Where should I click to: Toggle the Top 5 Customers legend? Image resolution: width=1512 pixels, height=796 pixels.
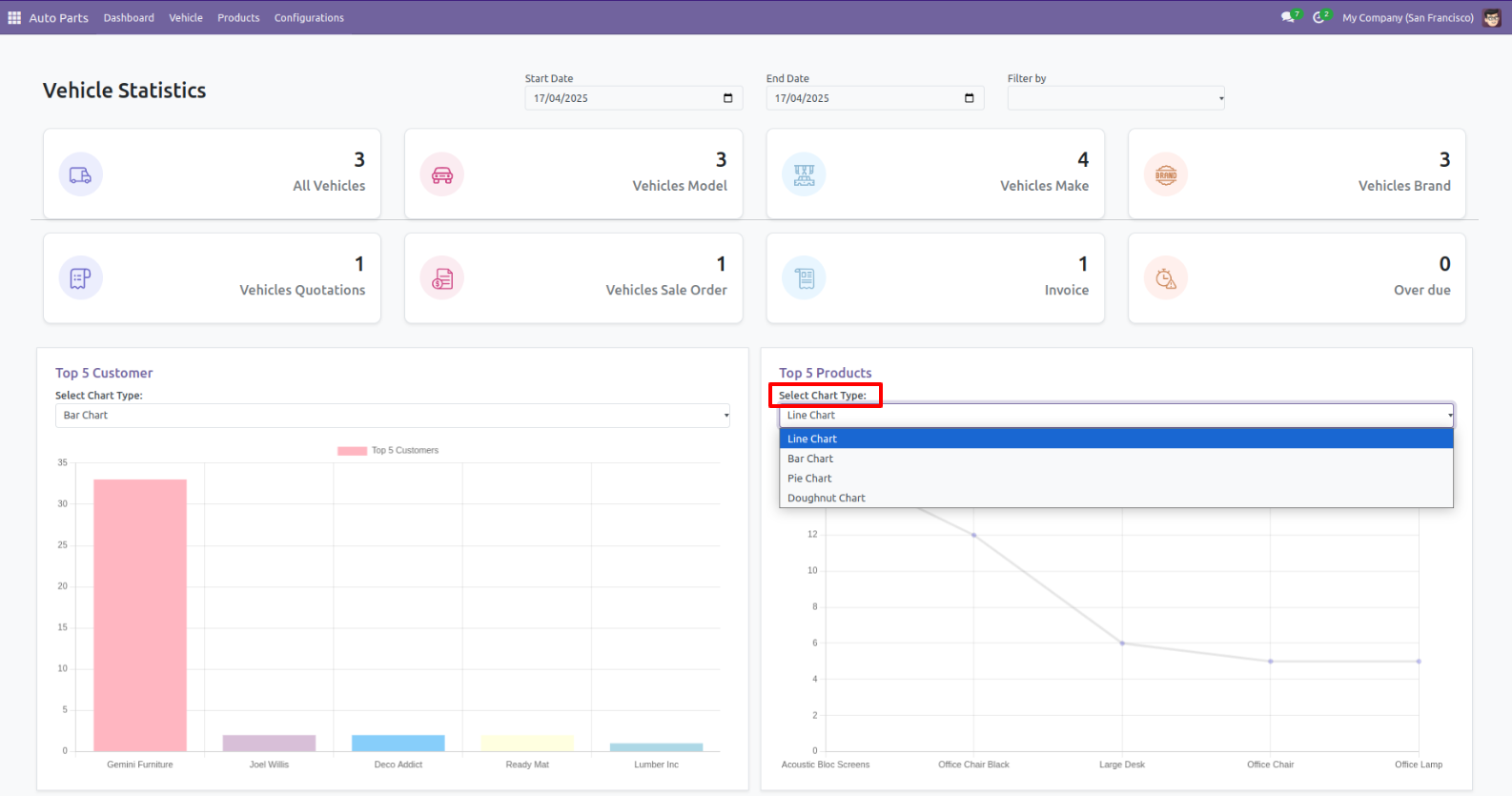coord(388,451)
